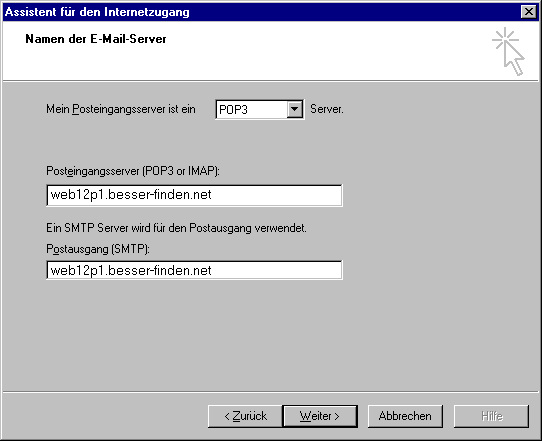Close the Assistent für den Internetzugang window
Viewport: 542px width, 441px height.
point(529,12)
